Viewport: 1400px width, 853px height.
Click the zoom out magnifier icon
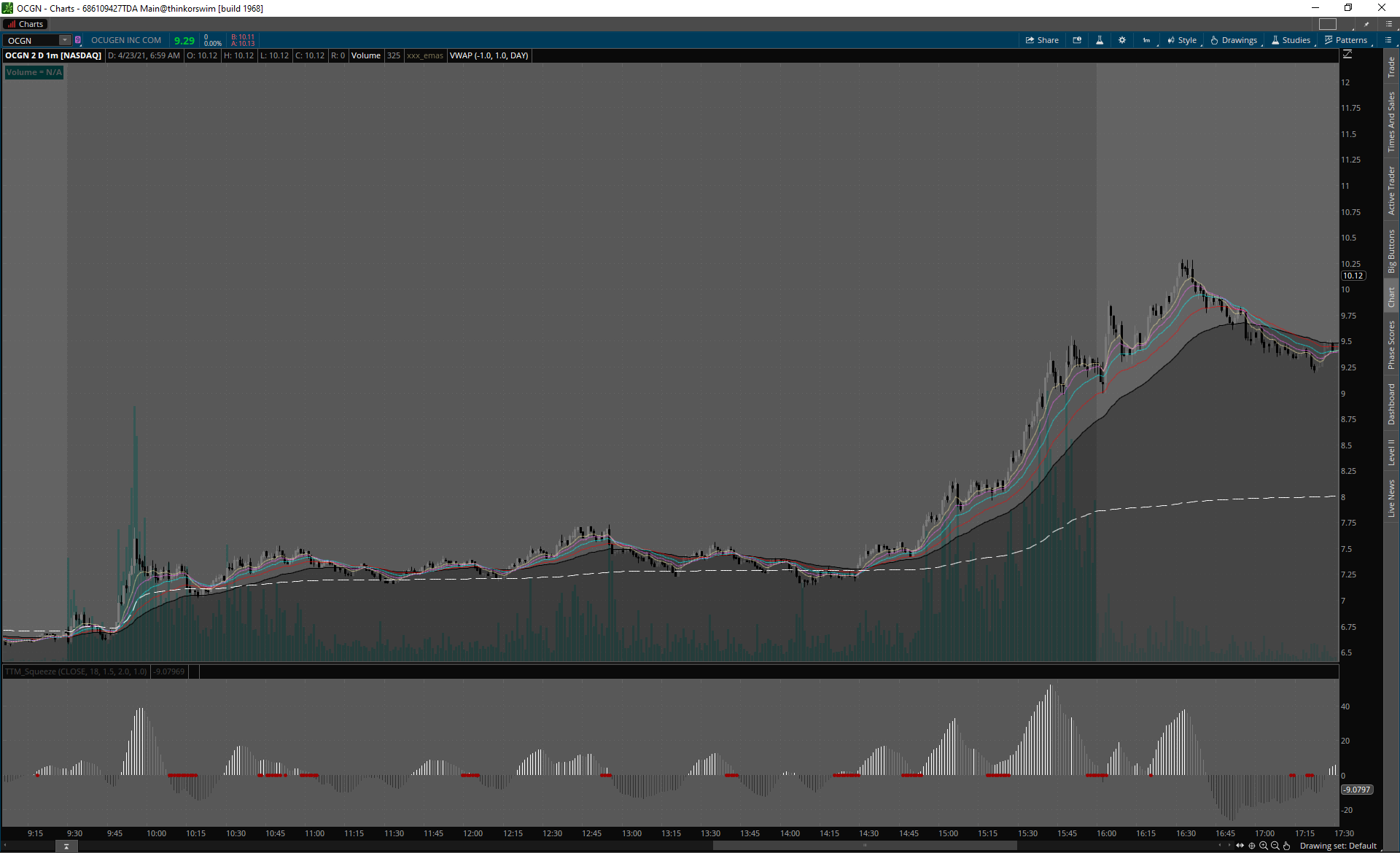pyautogui.click(x=1275, y=846)
